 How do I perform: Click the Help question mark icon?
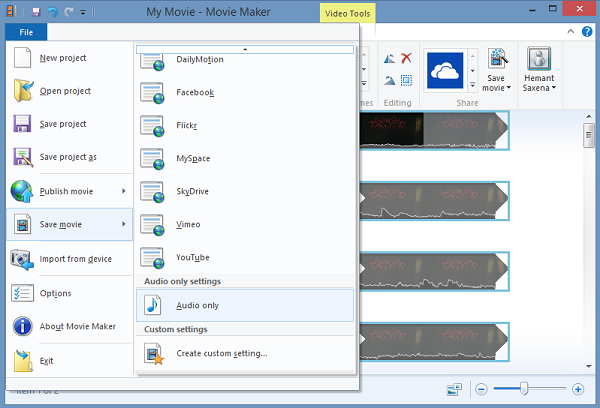coord(585,33)
